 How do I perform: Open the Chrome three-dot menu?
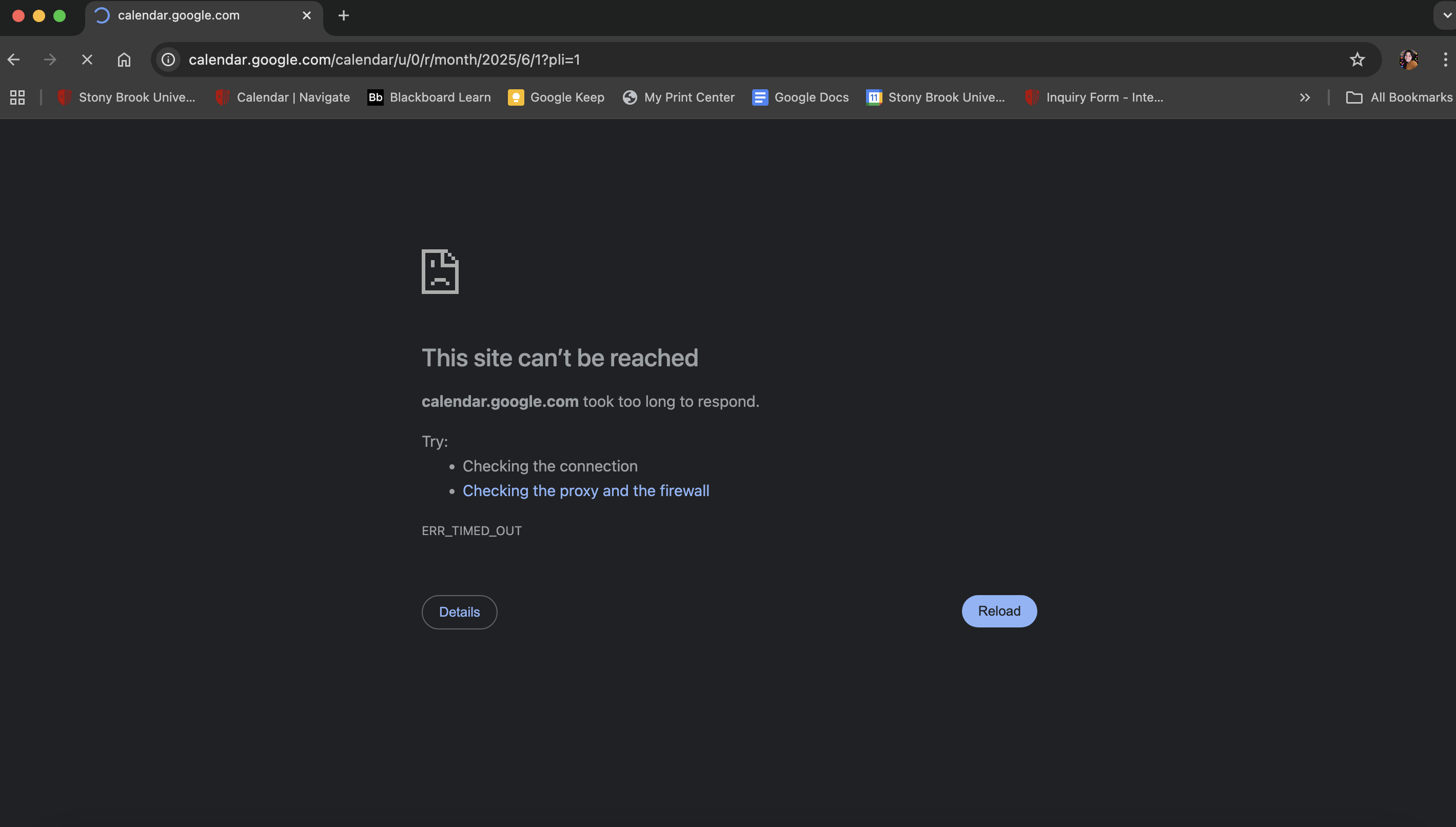click(x=1445, y=60)
